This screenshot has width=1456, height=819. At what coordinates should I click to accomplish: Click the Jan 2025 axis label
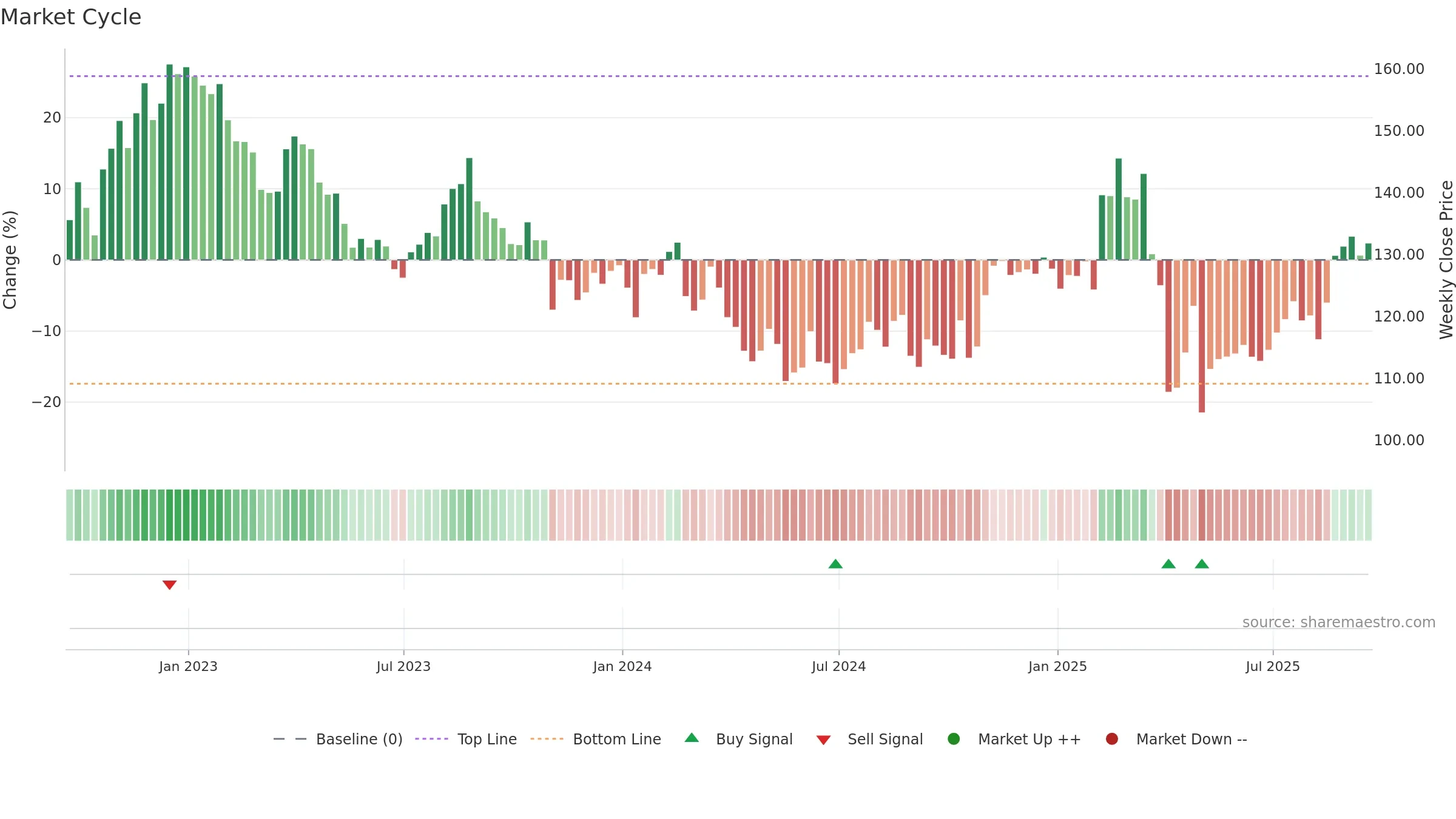(x=1057, y=666)
